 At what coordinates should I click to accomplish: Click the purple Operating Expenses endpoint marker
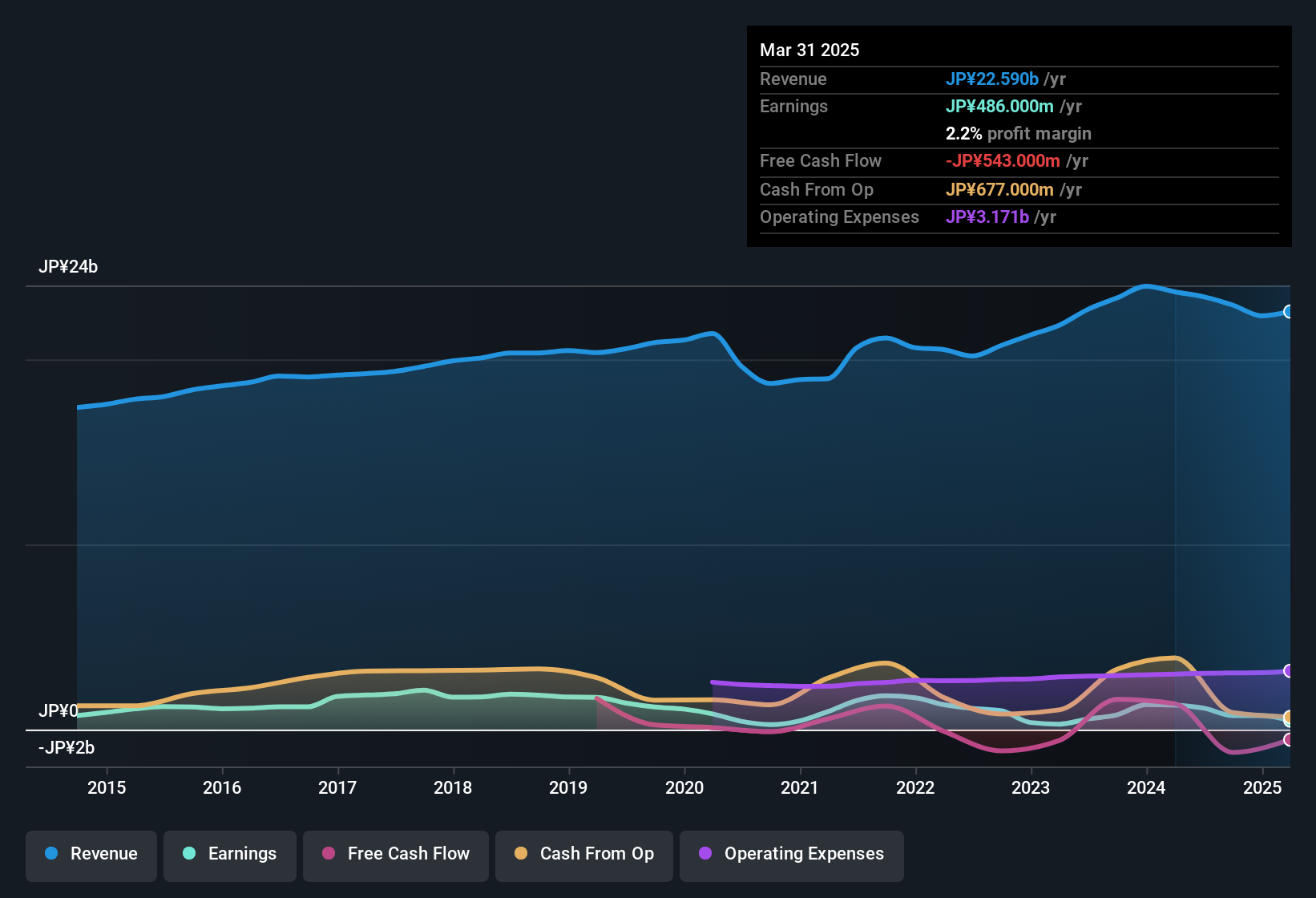1289,671
